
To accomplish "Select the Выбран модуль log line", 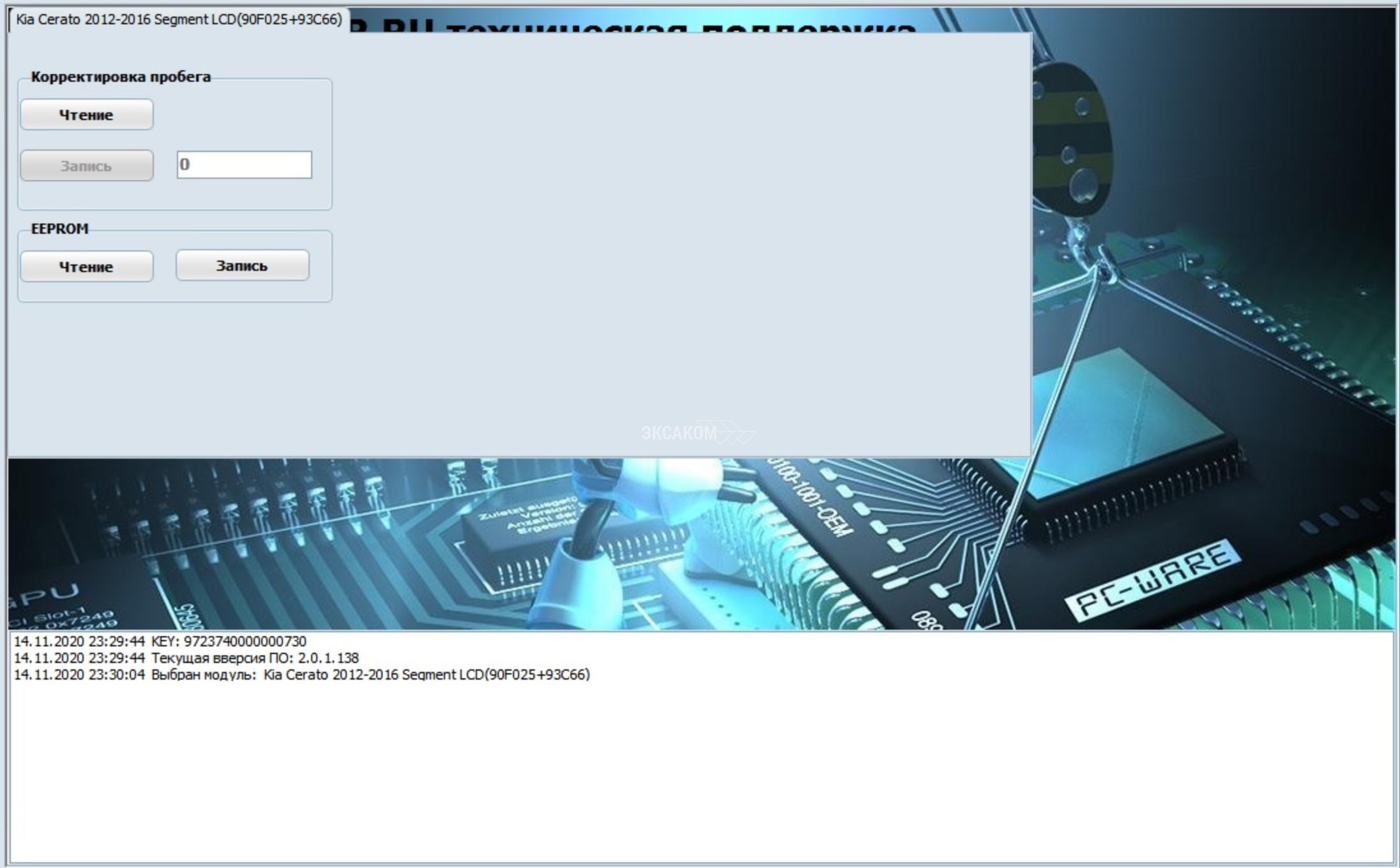I will pos(301,674).
